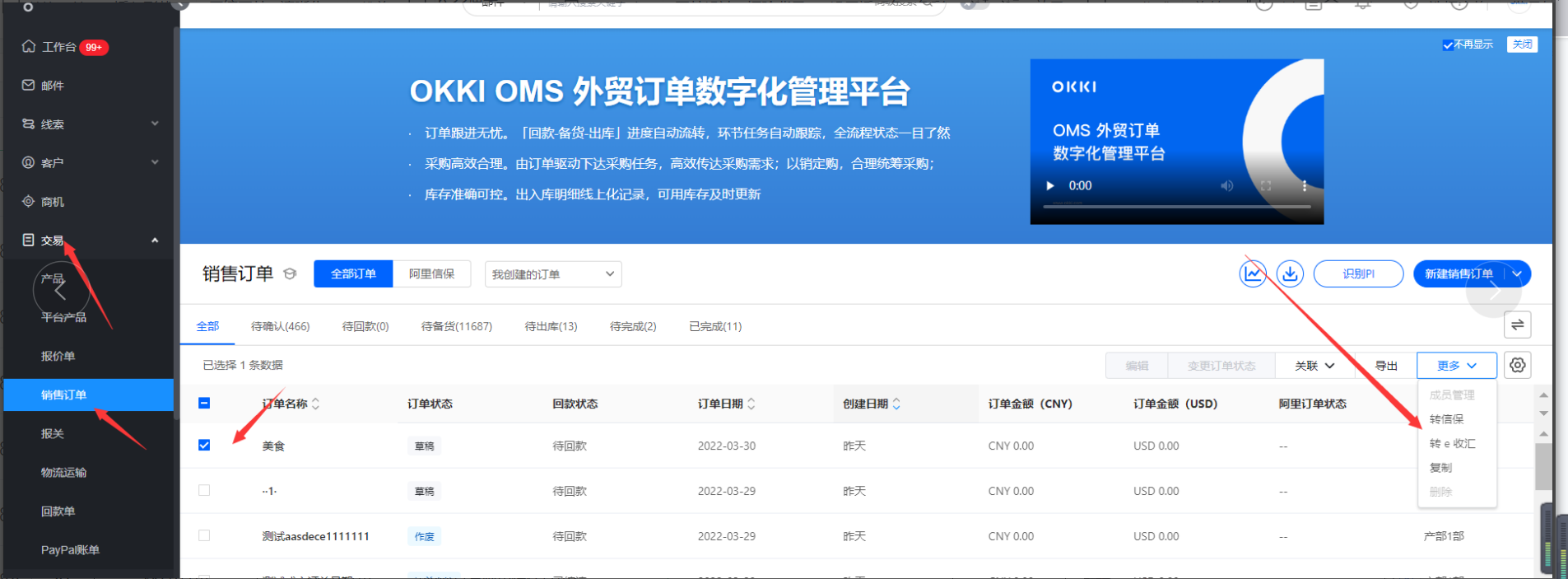Click the 99+ notification badge
The width and height of the screenshot is (1568, 579).
94,47
